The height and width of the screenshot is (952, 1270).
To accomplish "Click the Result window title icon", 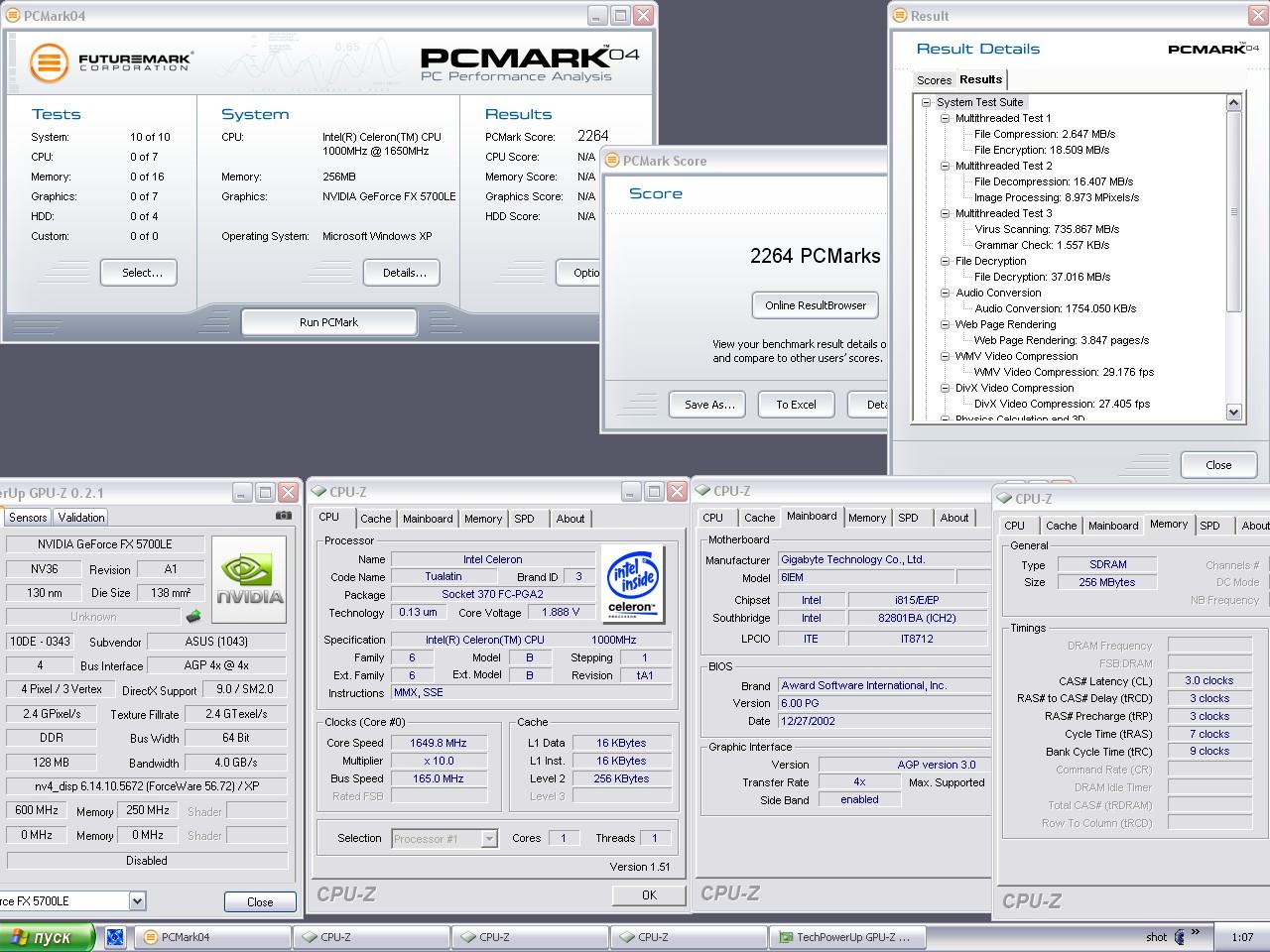I will click(900, 16).
